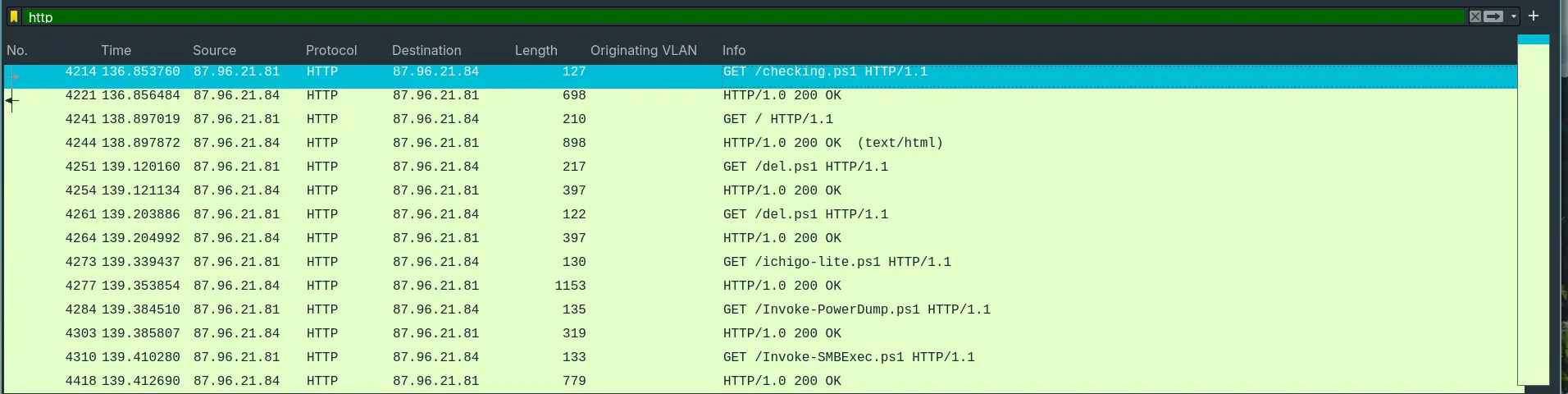This screenshot has width=1568, height=394.
Task: Click the Length column header
Action: point(536,50)
